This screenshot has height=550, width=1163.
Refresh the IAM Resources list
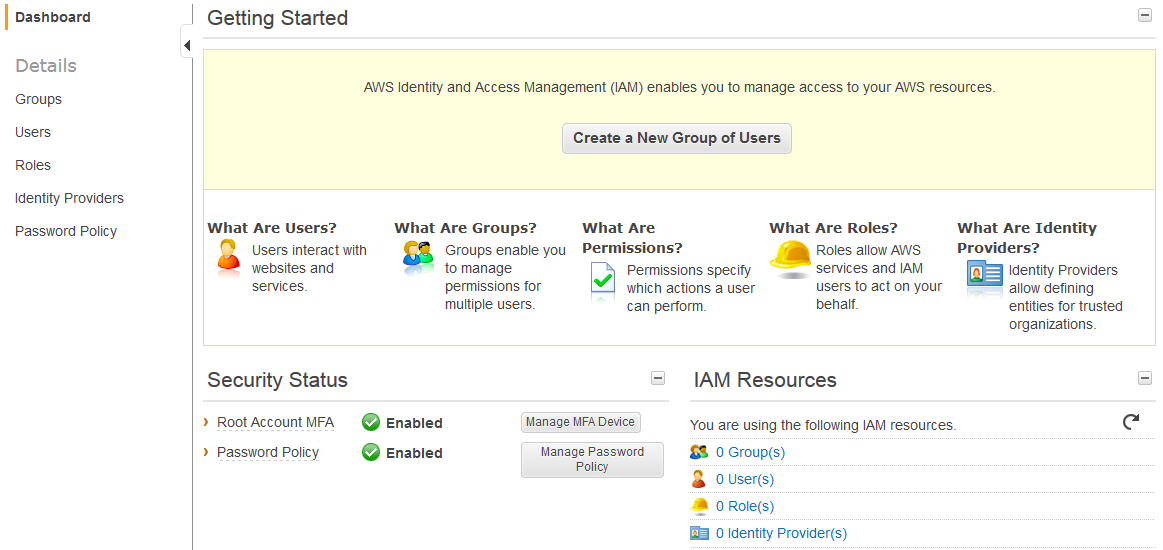click(1131, 422)
